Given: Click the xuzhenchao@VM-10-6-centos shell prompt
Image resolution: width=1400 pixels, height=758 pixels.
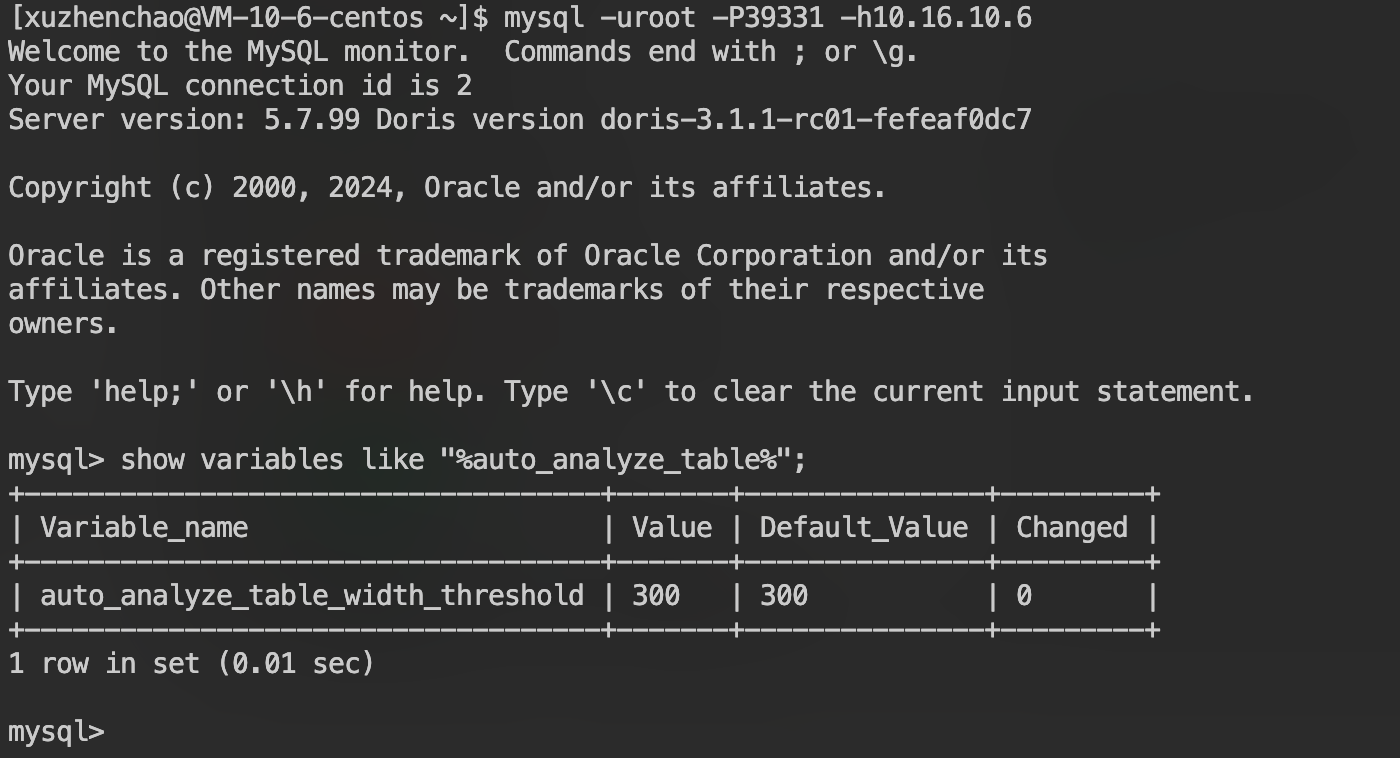Looking at the screenshot, I should pyautogui.click(x=240, y=18).
